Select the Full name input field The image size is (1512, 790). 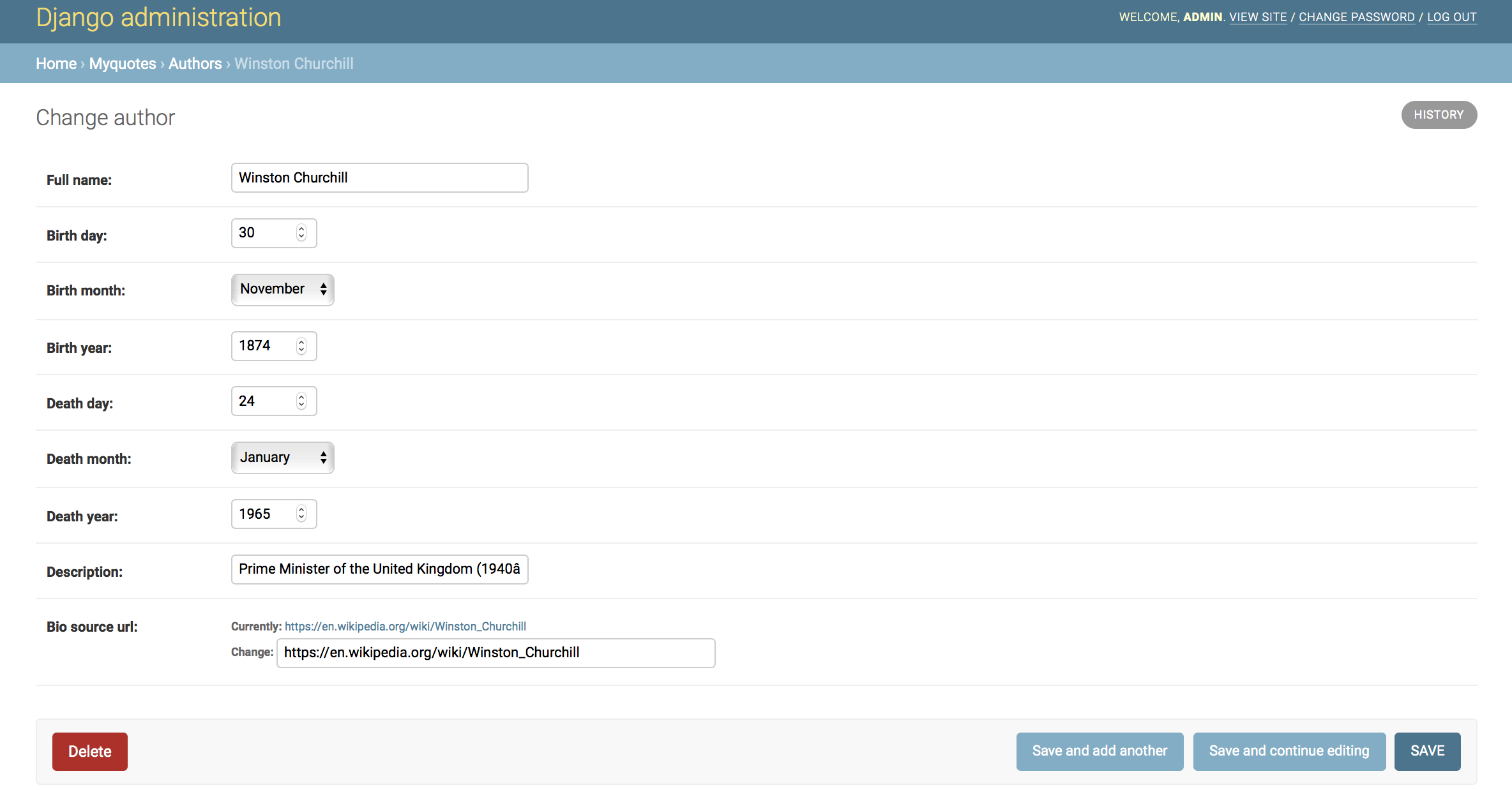pos(379,177)
